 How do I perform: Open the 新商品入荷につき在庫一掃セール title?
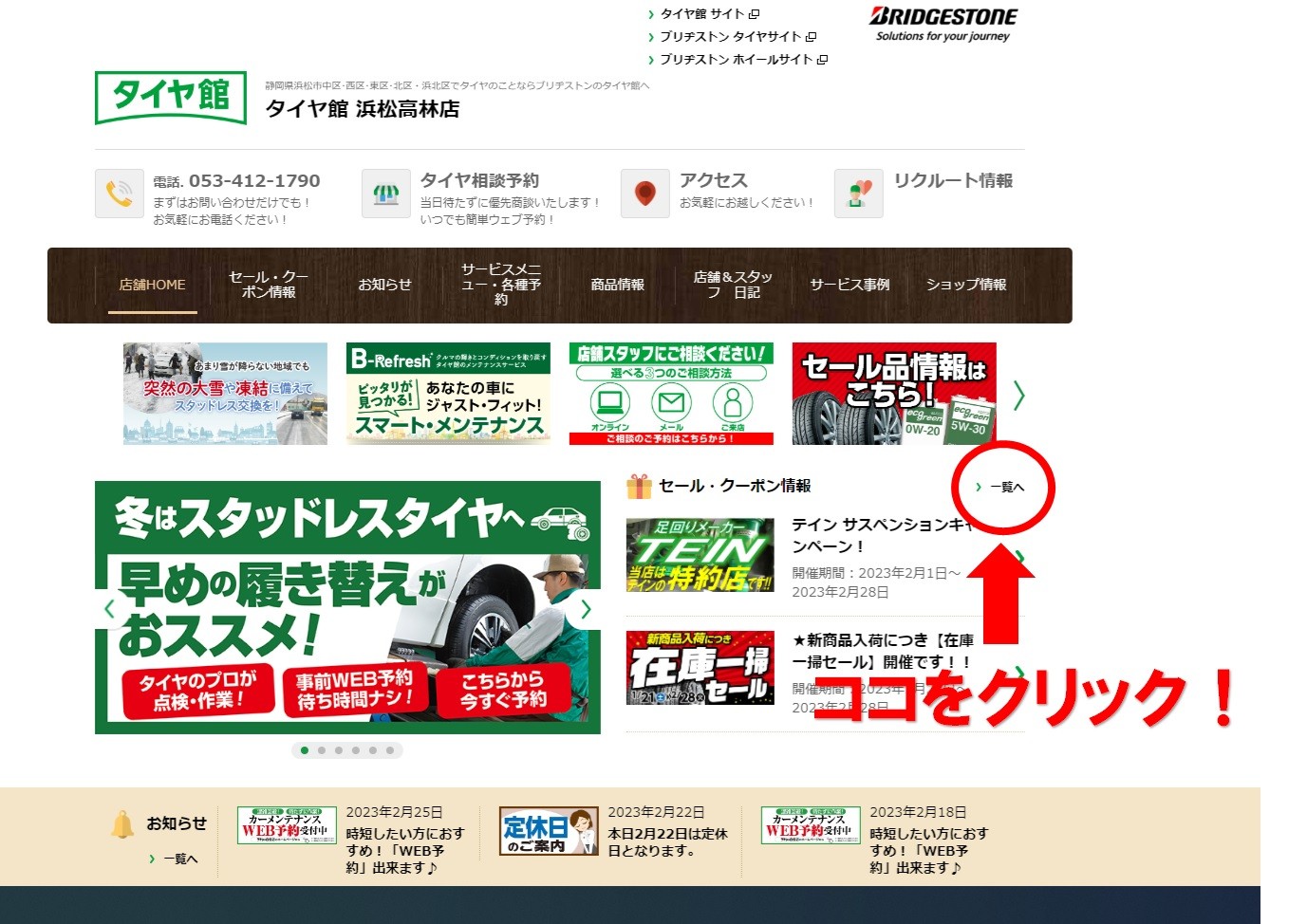coord(884,652)
